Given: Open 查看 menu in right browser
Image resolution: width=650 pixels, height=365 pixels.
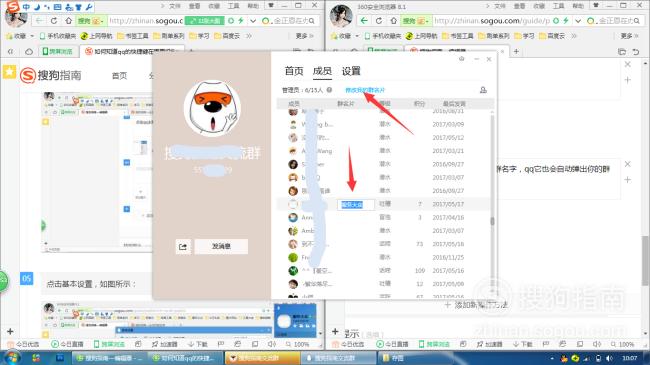Looking at the screenshot, I should 519,6.
